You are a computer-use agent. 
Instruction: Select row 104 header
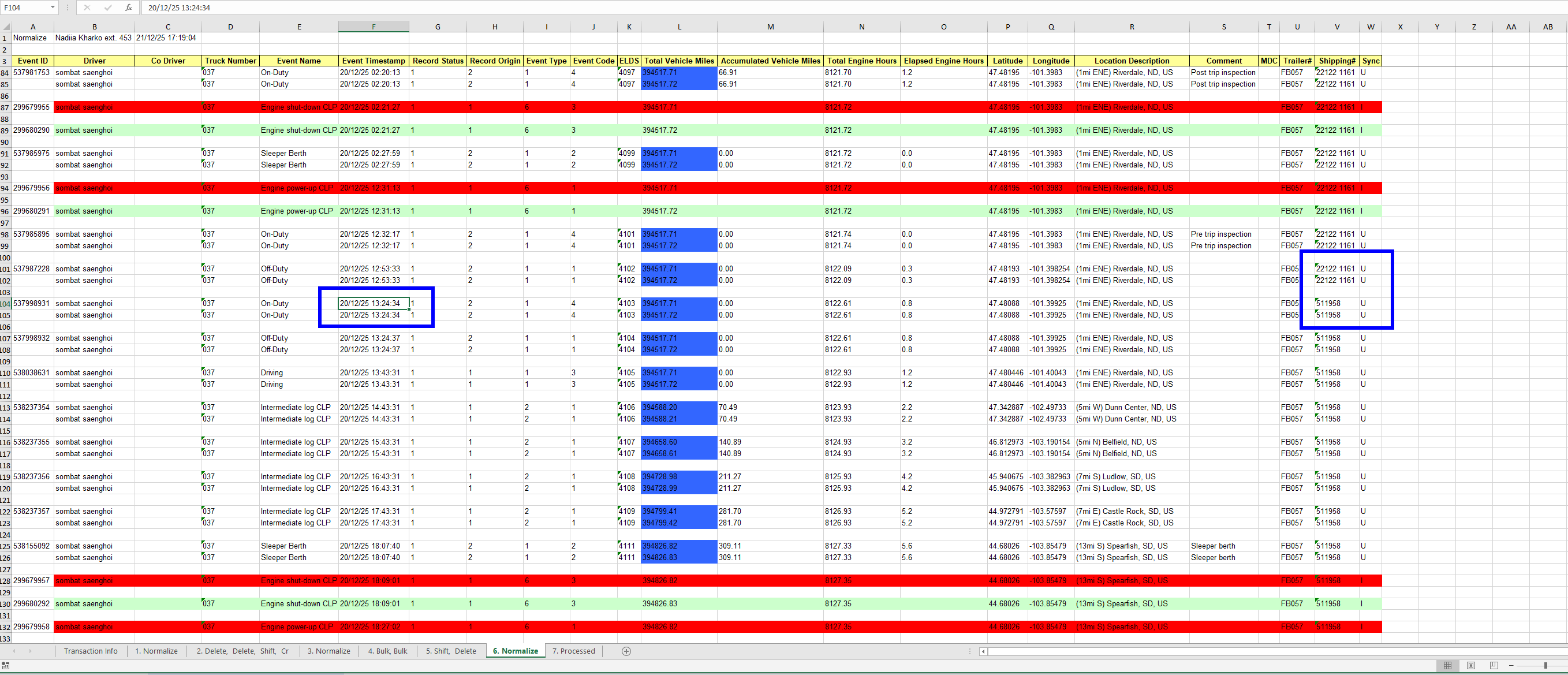click(5, 304)
